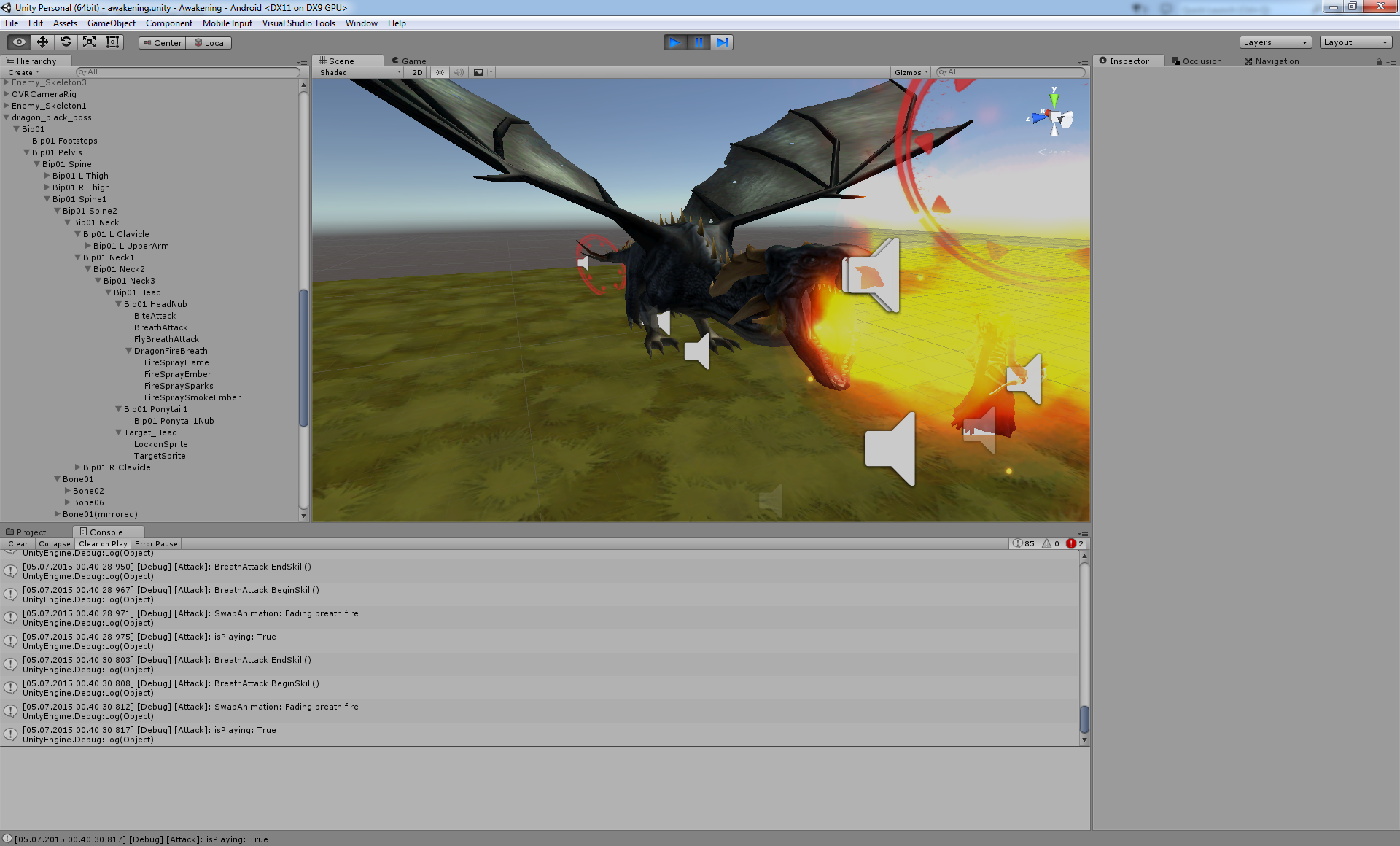Open the Layers dropdown
The image size is (1400, 846).
(x=1275, y=42)
